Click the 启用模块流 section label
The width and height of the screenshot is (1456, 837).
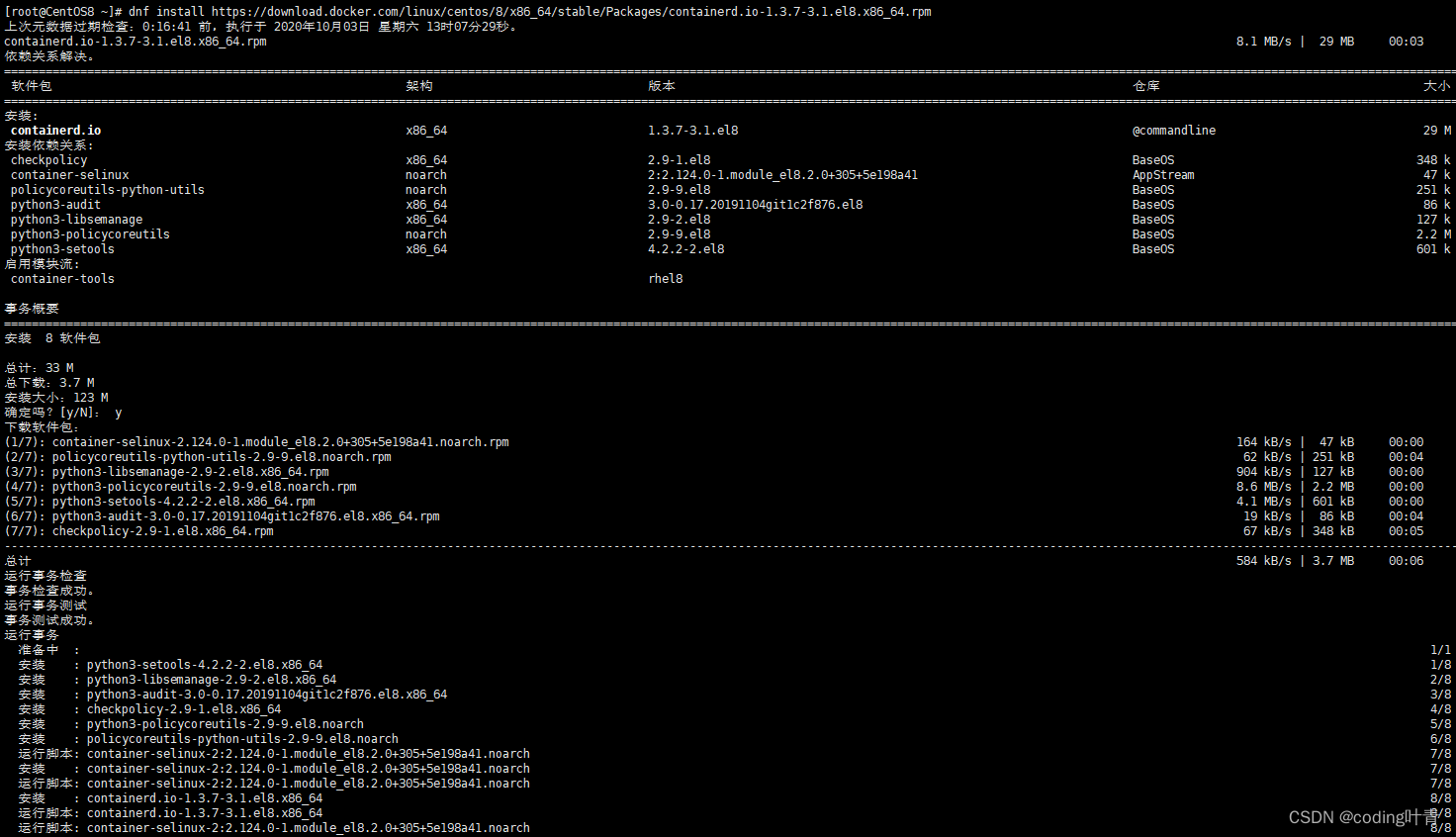(42, 264)
